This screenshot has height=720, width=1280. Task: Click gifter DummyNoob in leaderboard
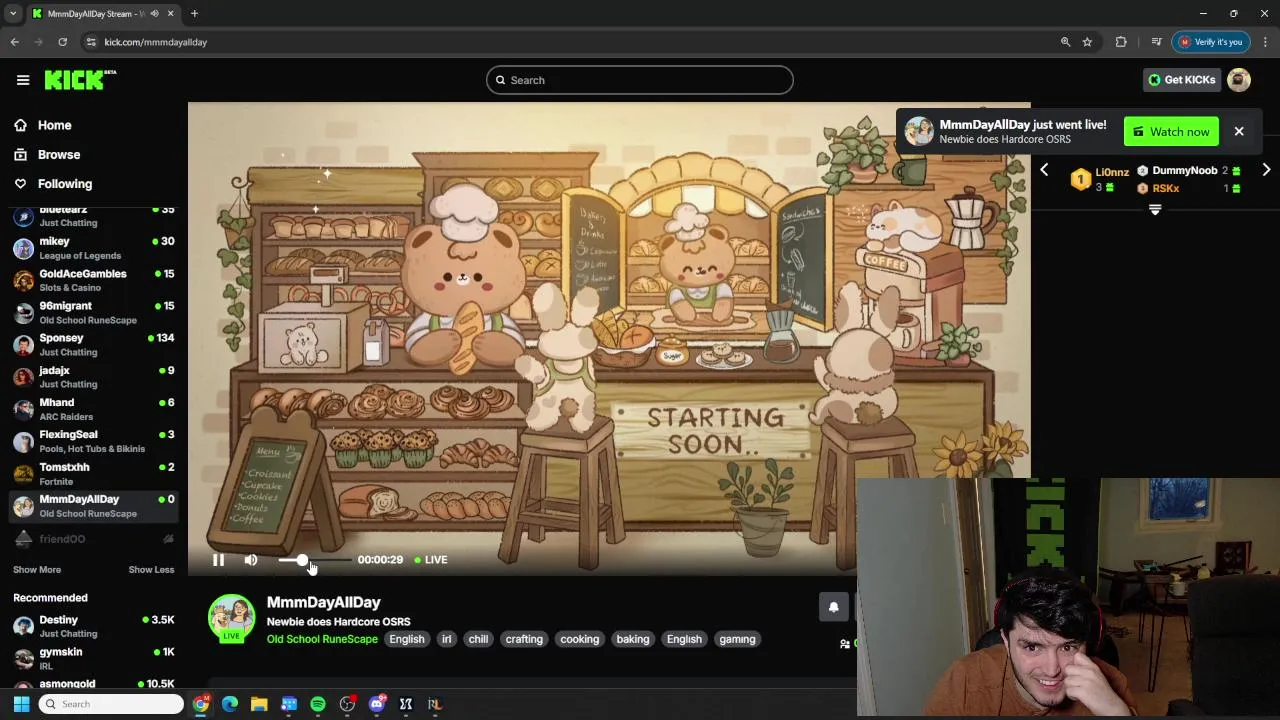pyautogui.click(x=1184, y=171)
